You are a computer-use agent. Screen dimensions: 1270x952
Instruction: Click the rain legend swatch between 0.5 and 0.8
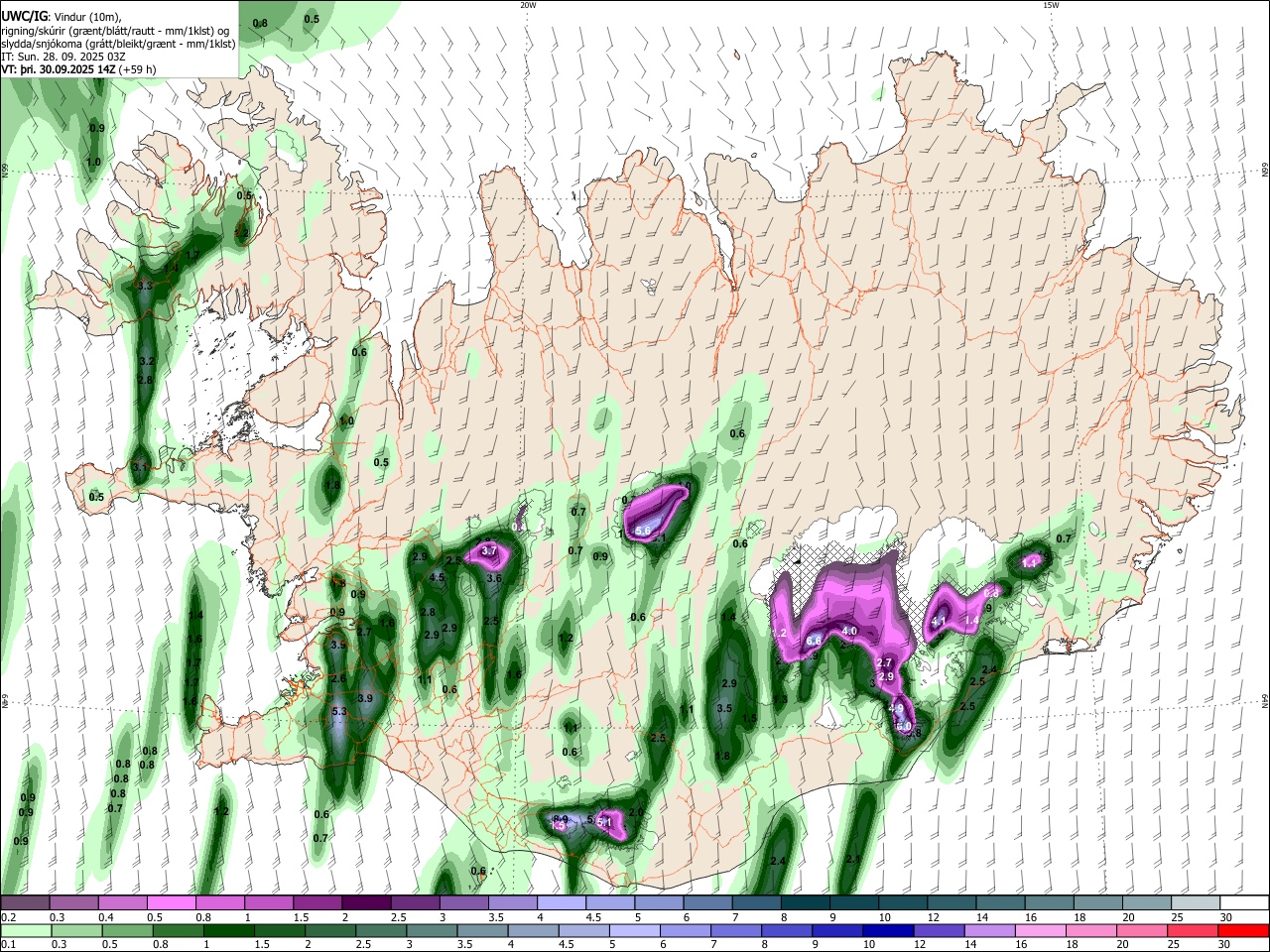[x=127, y=930]
